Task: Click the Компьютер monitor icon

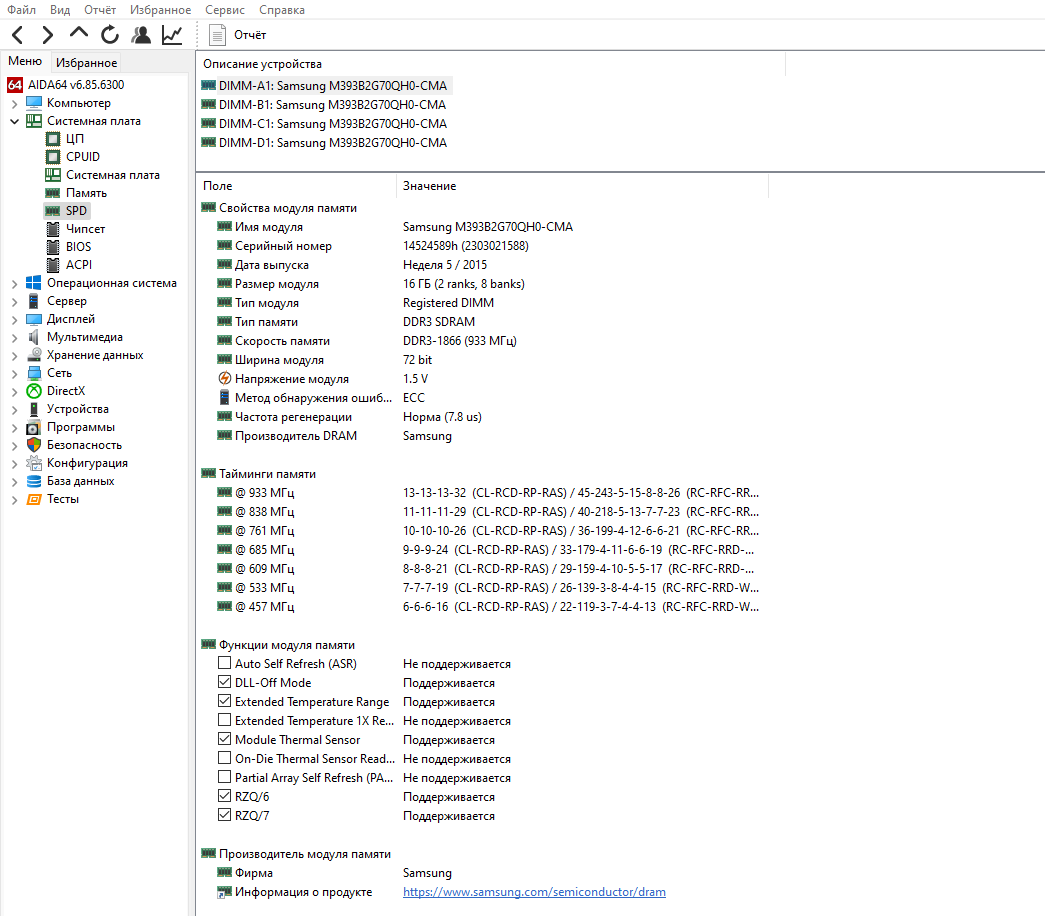Action: click(x=34, y=103)
